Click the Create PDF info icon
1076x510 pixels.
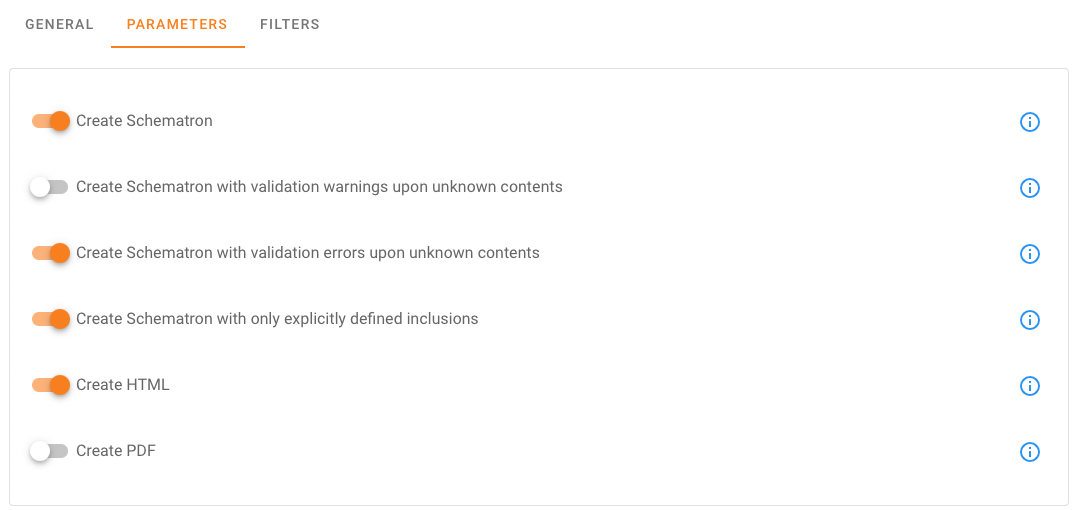tap(1029, 452)
